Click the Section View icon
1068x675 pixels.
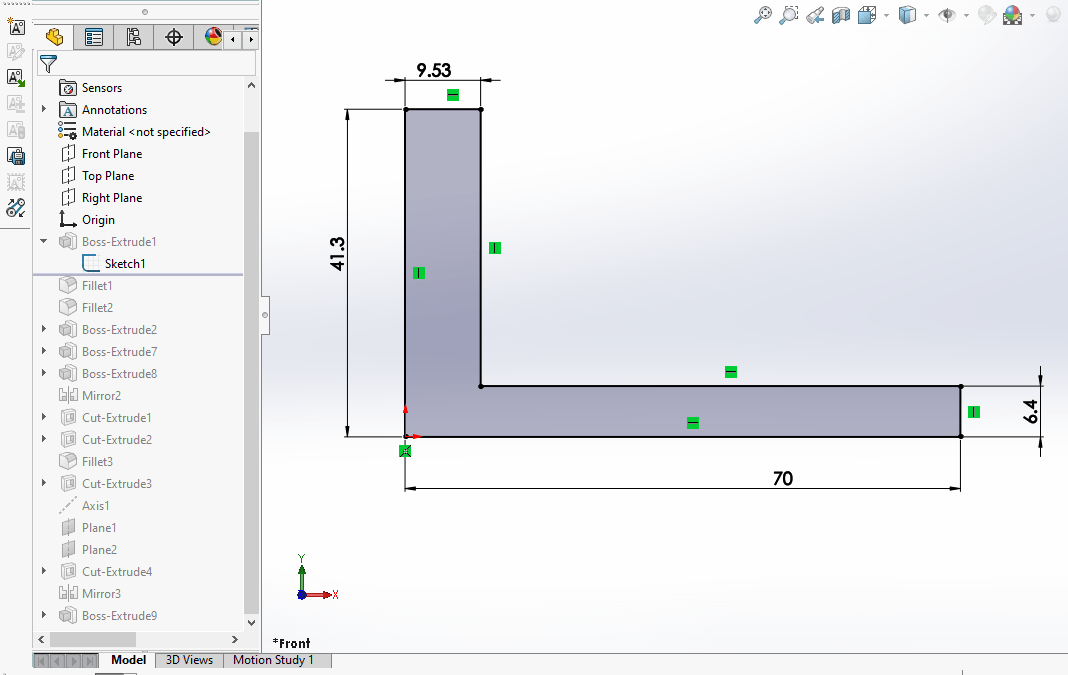841,15
